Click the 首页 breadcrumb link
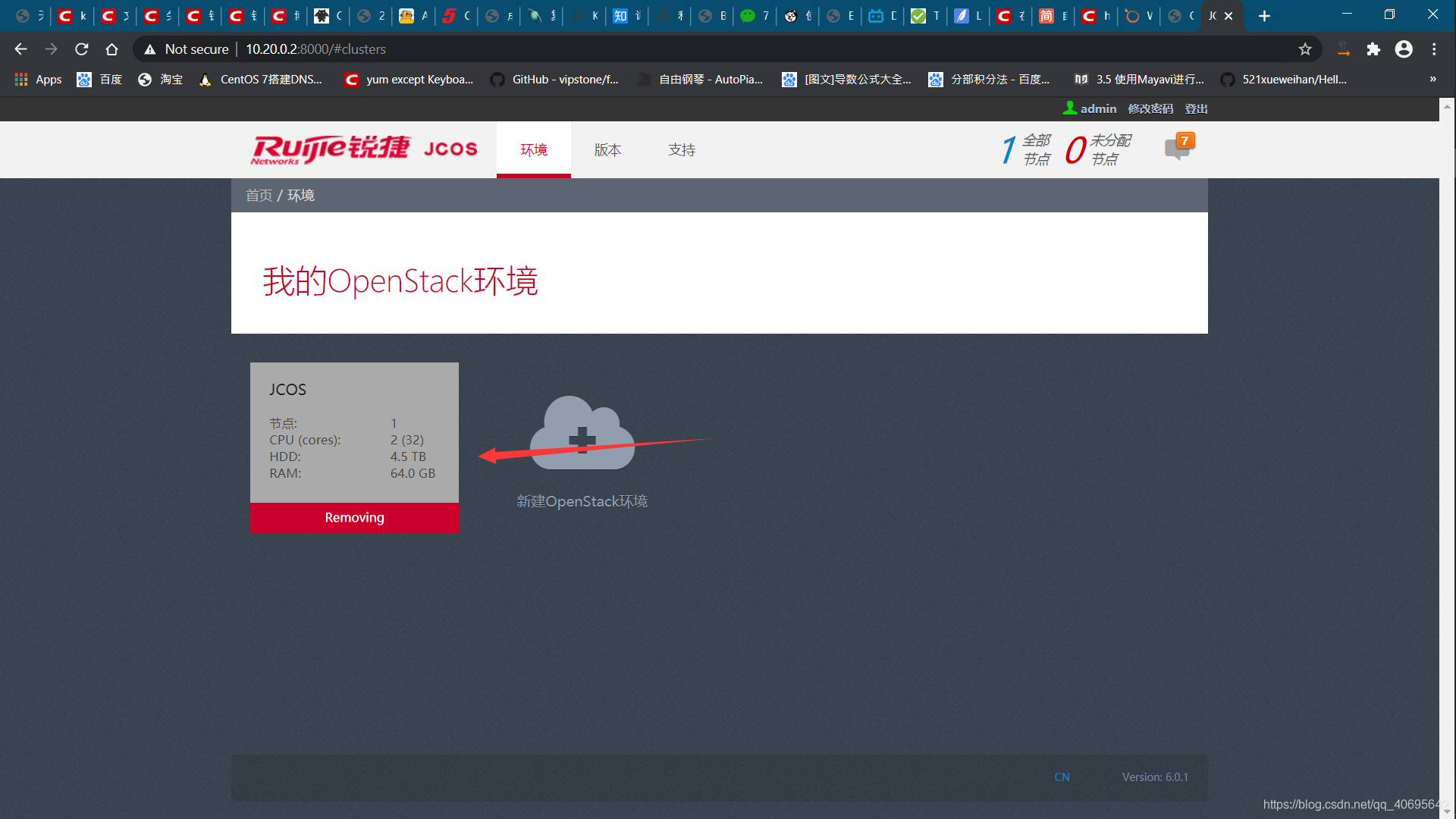This screenshot has height=819, width=1456. 259,196
